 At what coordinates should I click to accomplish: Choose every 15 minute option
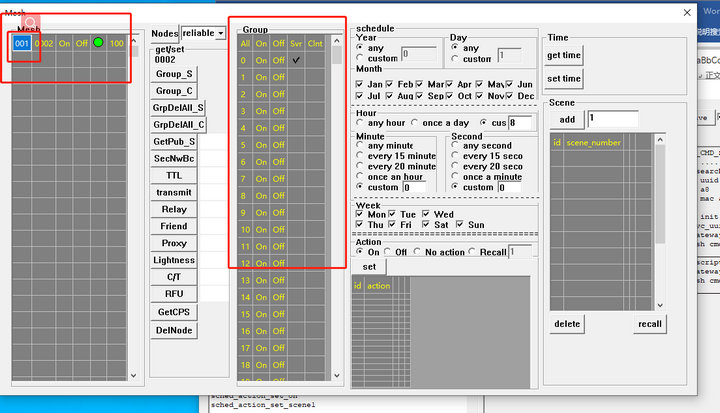pyautogui.click(x=361, y=157)
